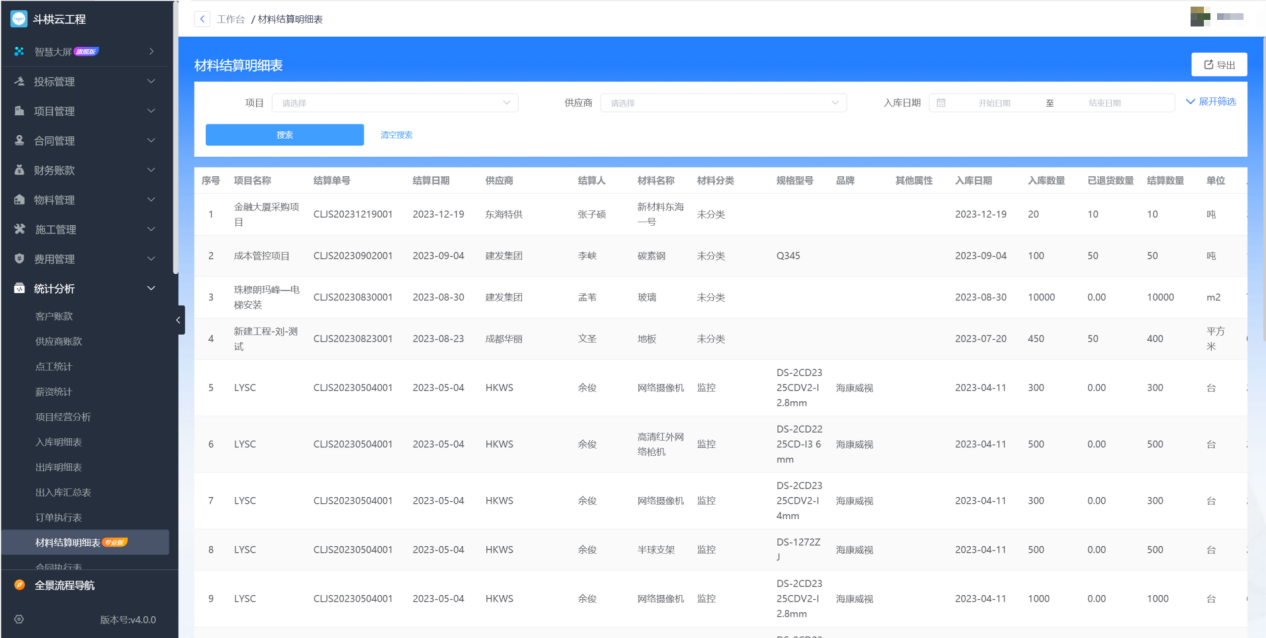
Task: Open the 供应商 select dropdown
Action: (x=723, y=103)
